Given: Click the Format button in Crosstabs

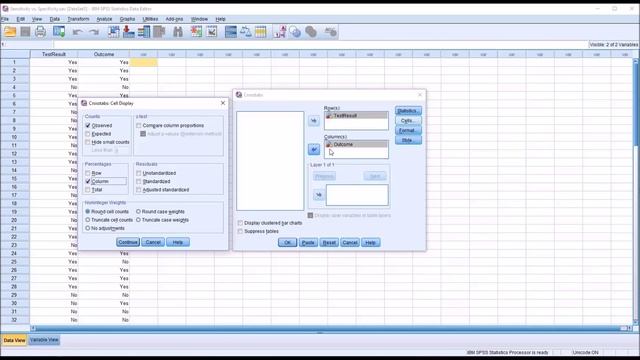Looking at the screenshot, I should [408, 131].
